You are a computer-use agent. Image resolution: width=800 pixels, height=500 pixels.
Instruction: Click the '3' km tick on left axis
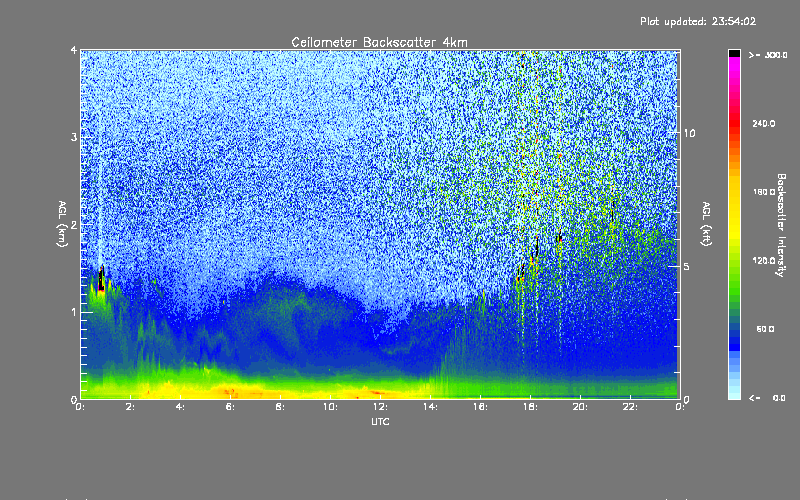74,137
